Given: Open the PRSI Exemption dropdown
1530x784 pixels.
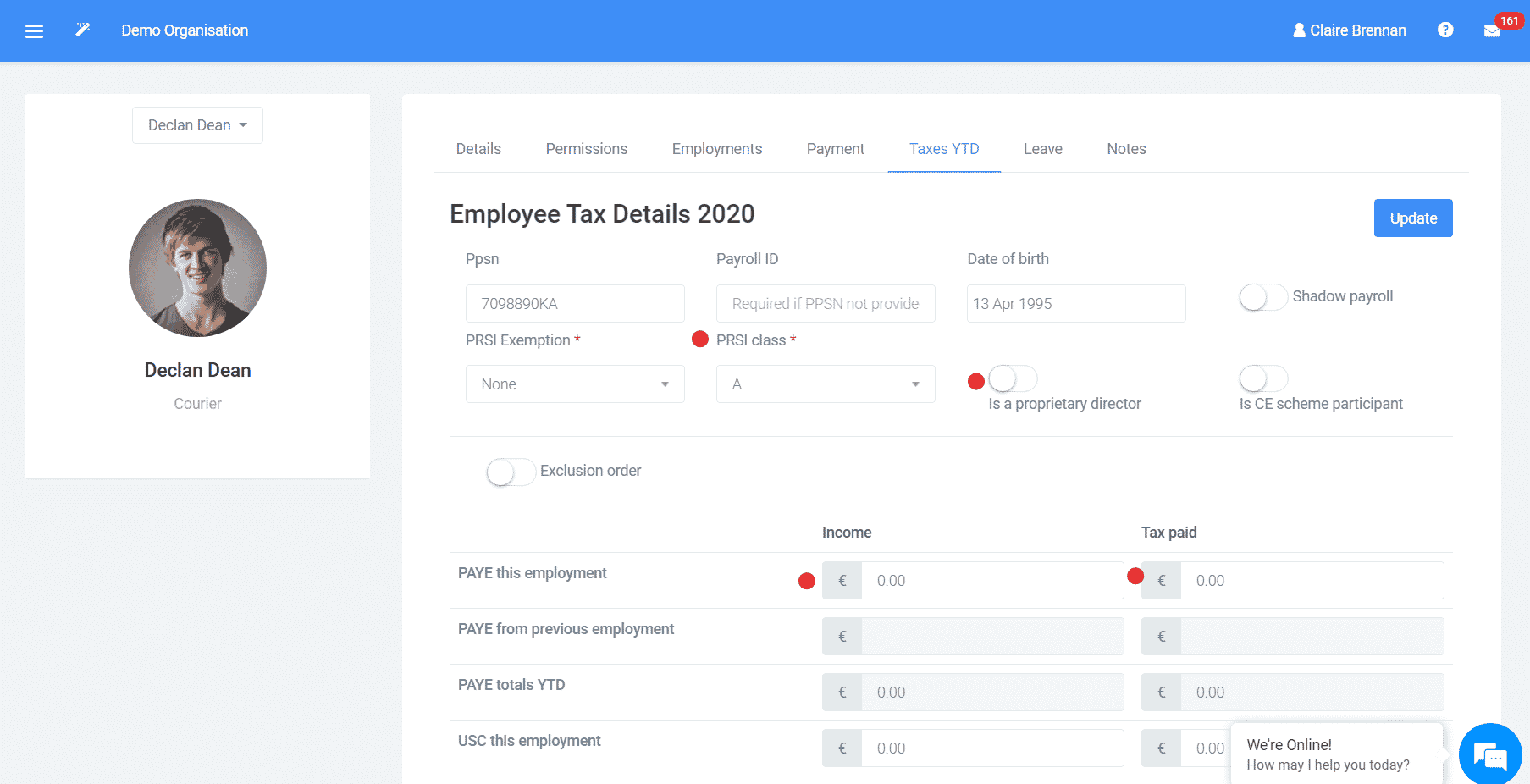Looking at the screenshot, I should (574, 384).
